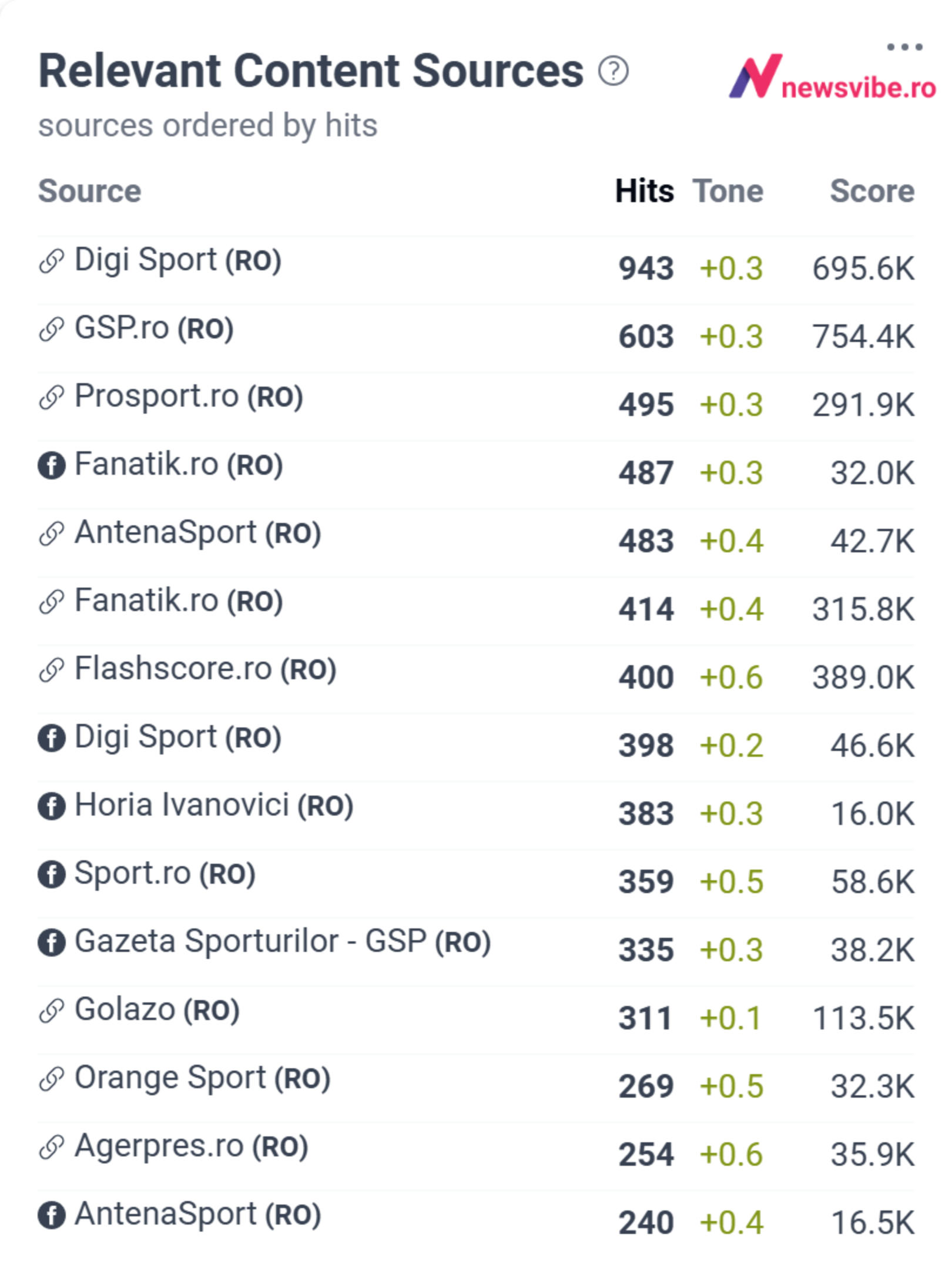Click link icon next to Flashscore.ro
The height and width of the screenshot is (1288, 952).
52,670
